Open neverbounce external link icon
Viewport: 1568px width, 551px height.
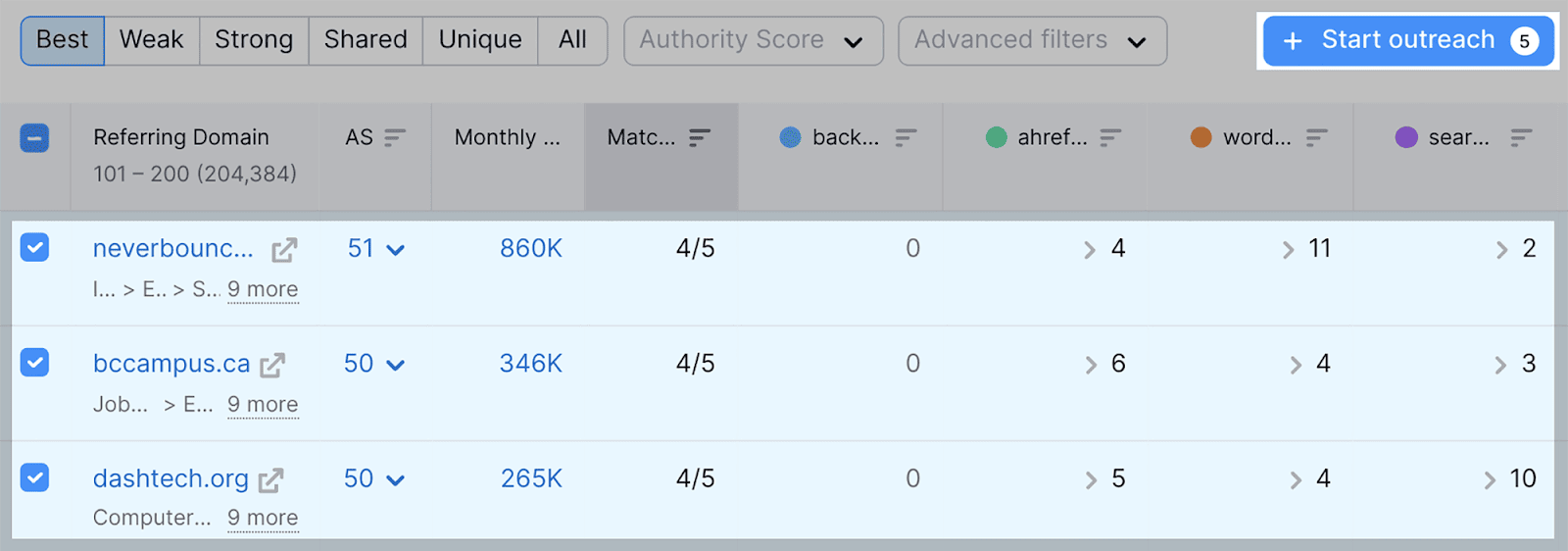[x=284, y=250]
